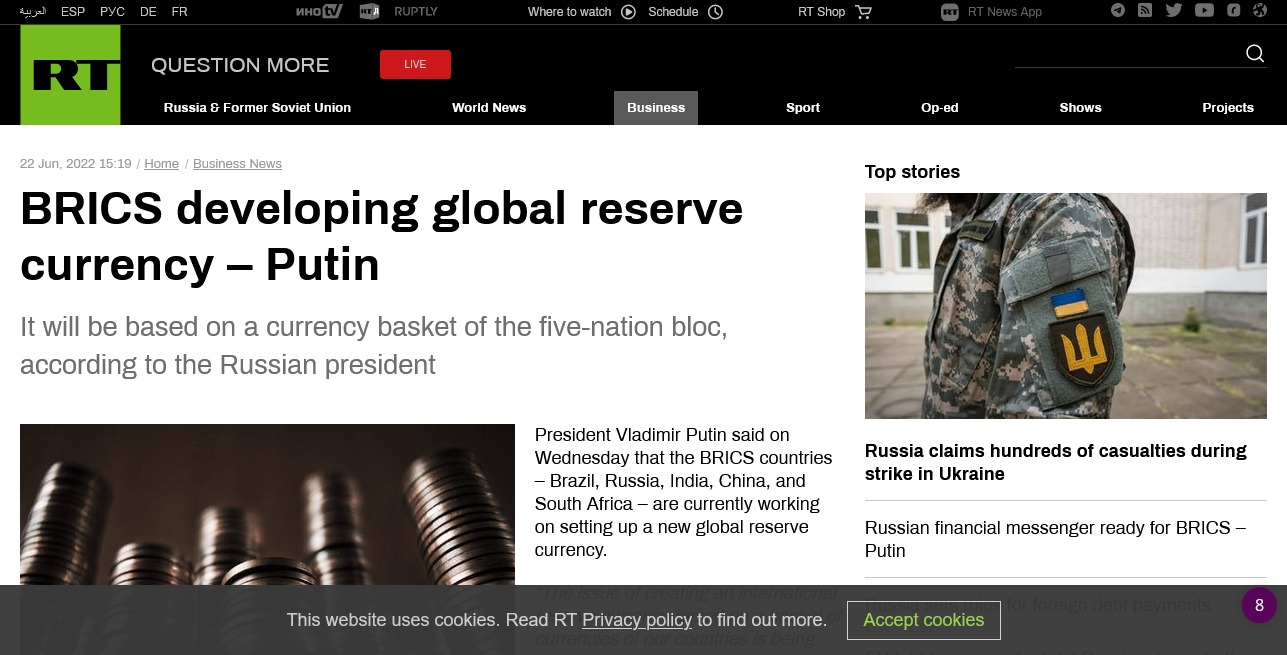Open the InoTV logo link
The width and height of the screenshot is (1287, 655).
click(x=320, y=12)
